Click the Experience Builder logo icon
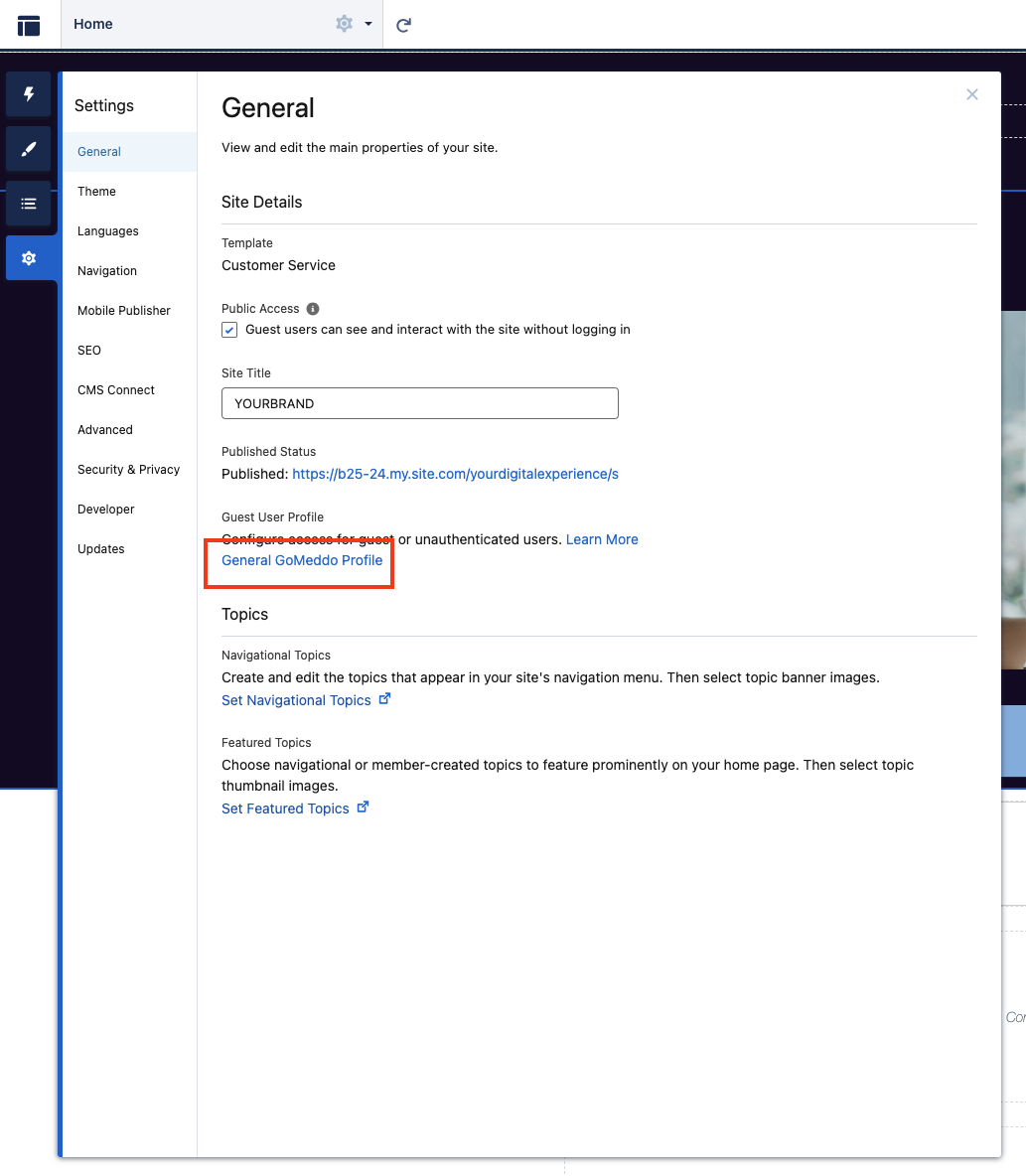Image resolution: width=1026 pixels, height=1176 pixels. pyautogui.click(x=28, y=24)
